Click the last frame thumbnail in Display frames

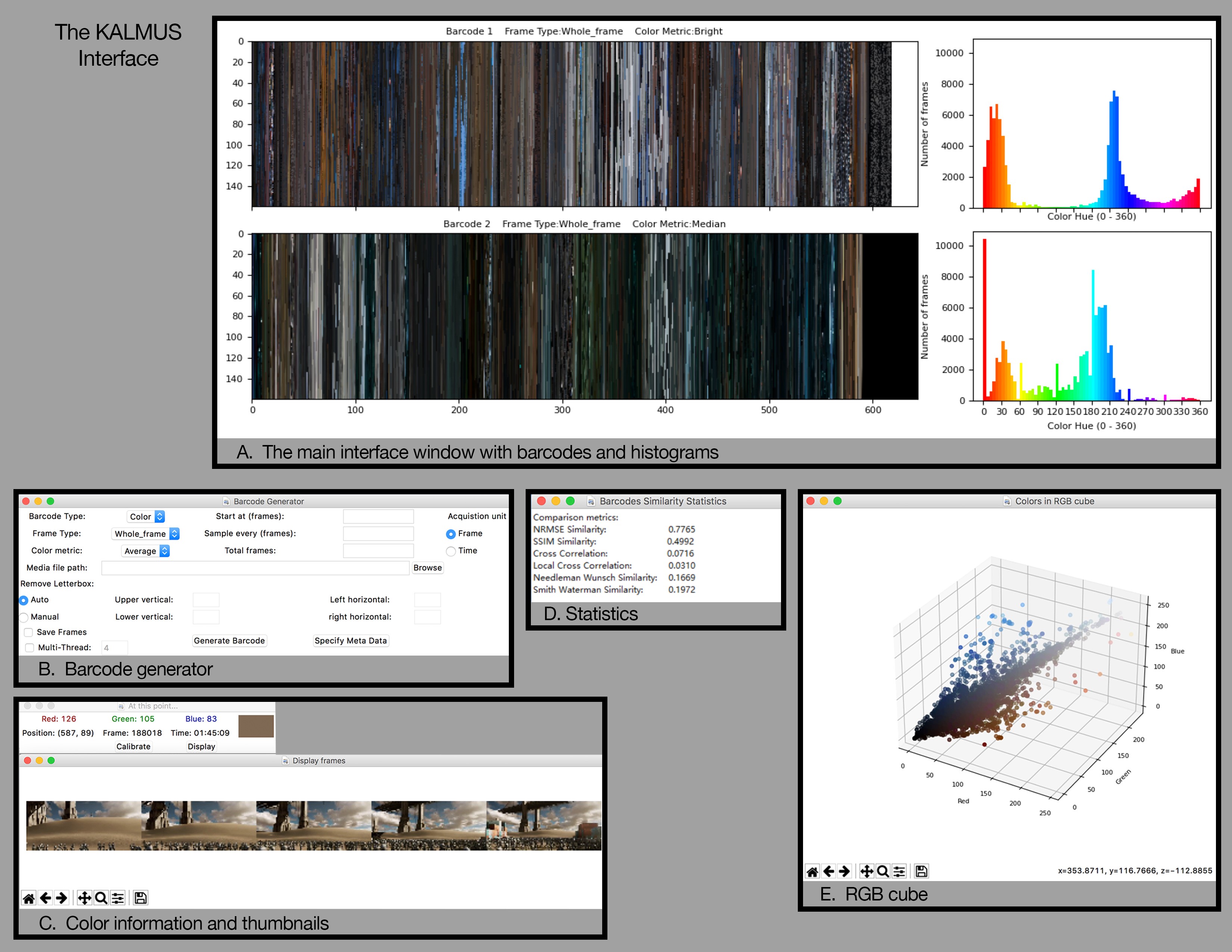(544, 826)
